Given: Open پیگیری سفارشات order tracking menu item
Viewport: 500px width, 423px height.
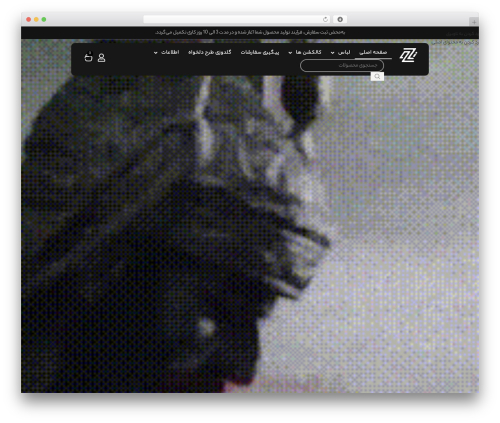Looking at the screenshot, I should 260,52.
